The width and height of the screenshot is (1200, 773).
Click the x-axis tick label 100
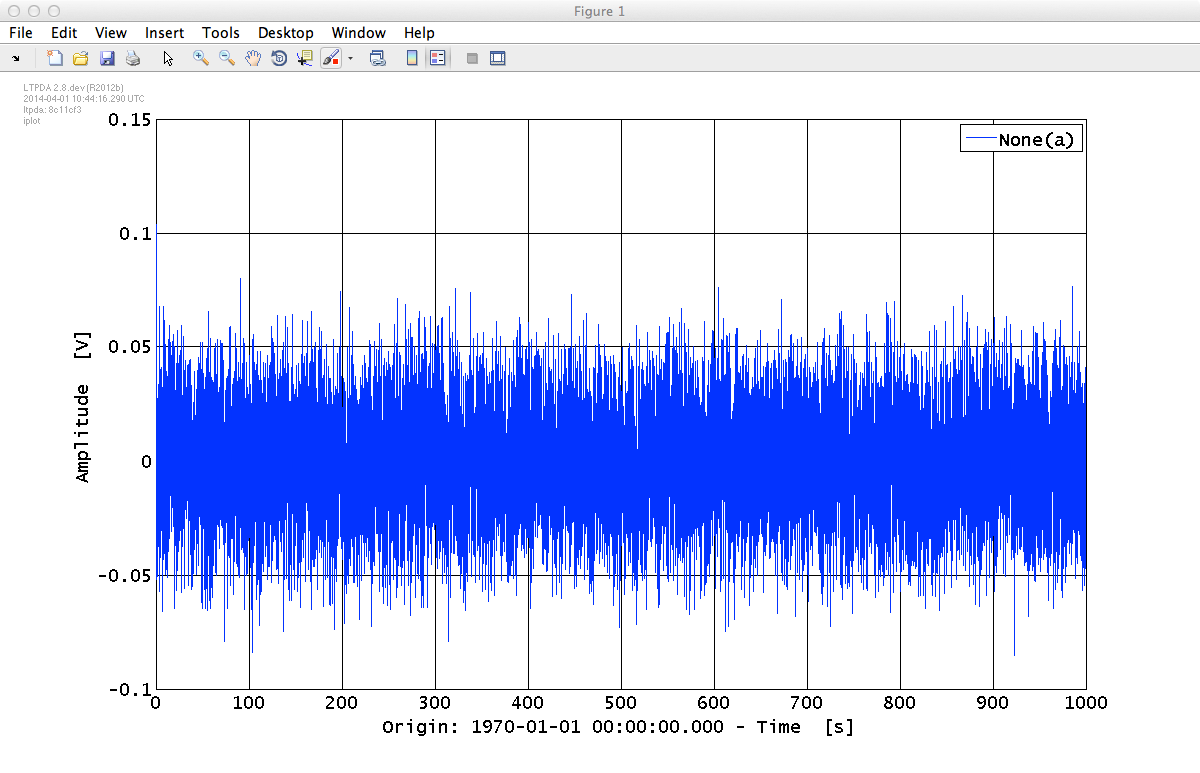pos(248,703)
